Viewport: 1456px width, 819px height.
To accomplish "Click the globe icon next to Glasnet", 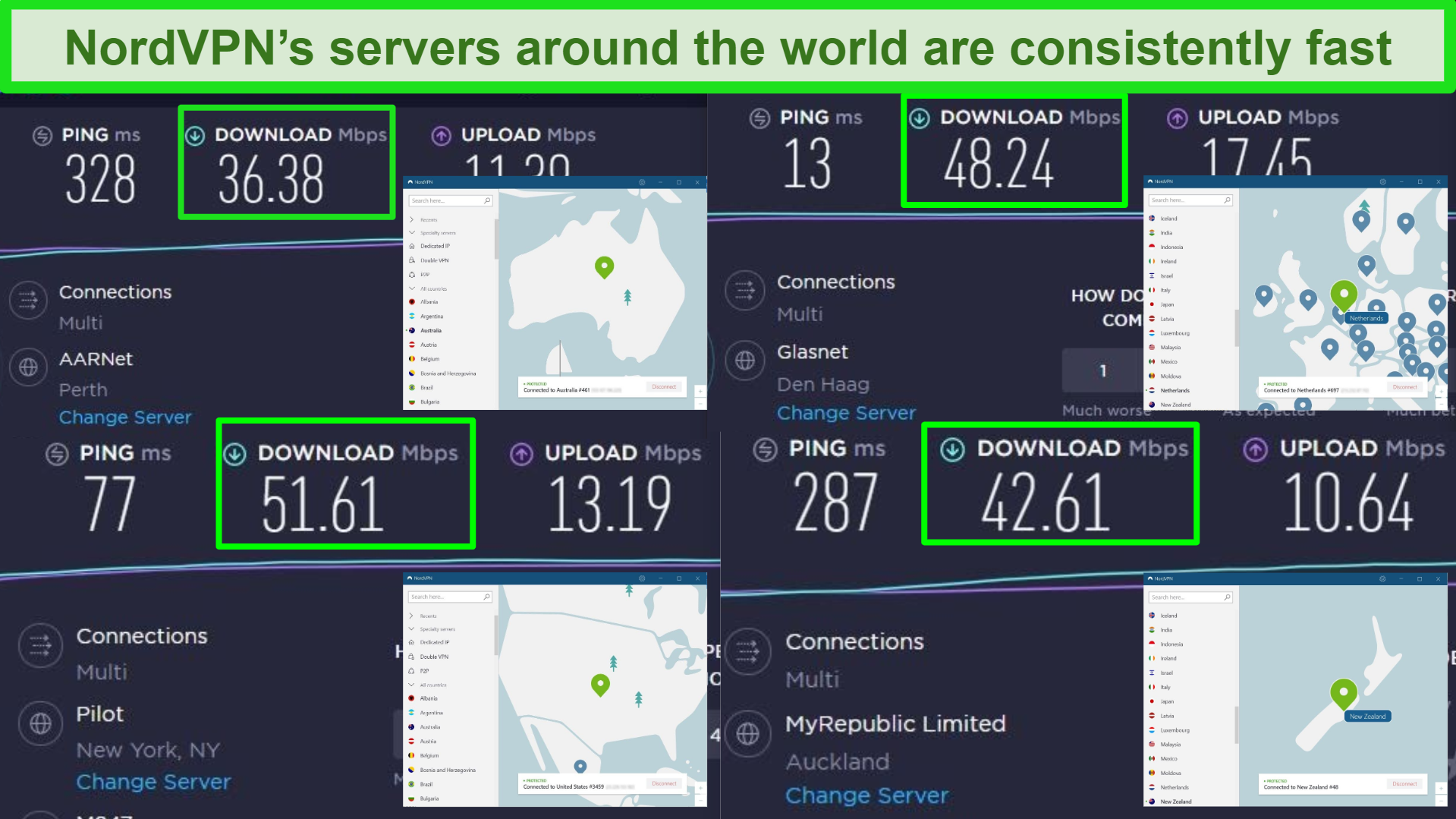I will pyautogui.click(x=745, y=361).
